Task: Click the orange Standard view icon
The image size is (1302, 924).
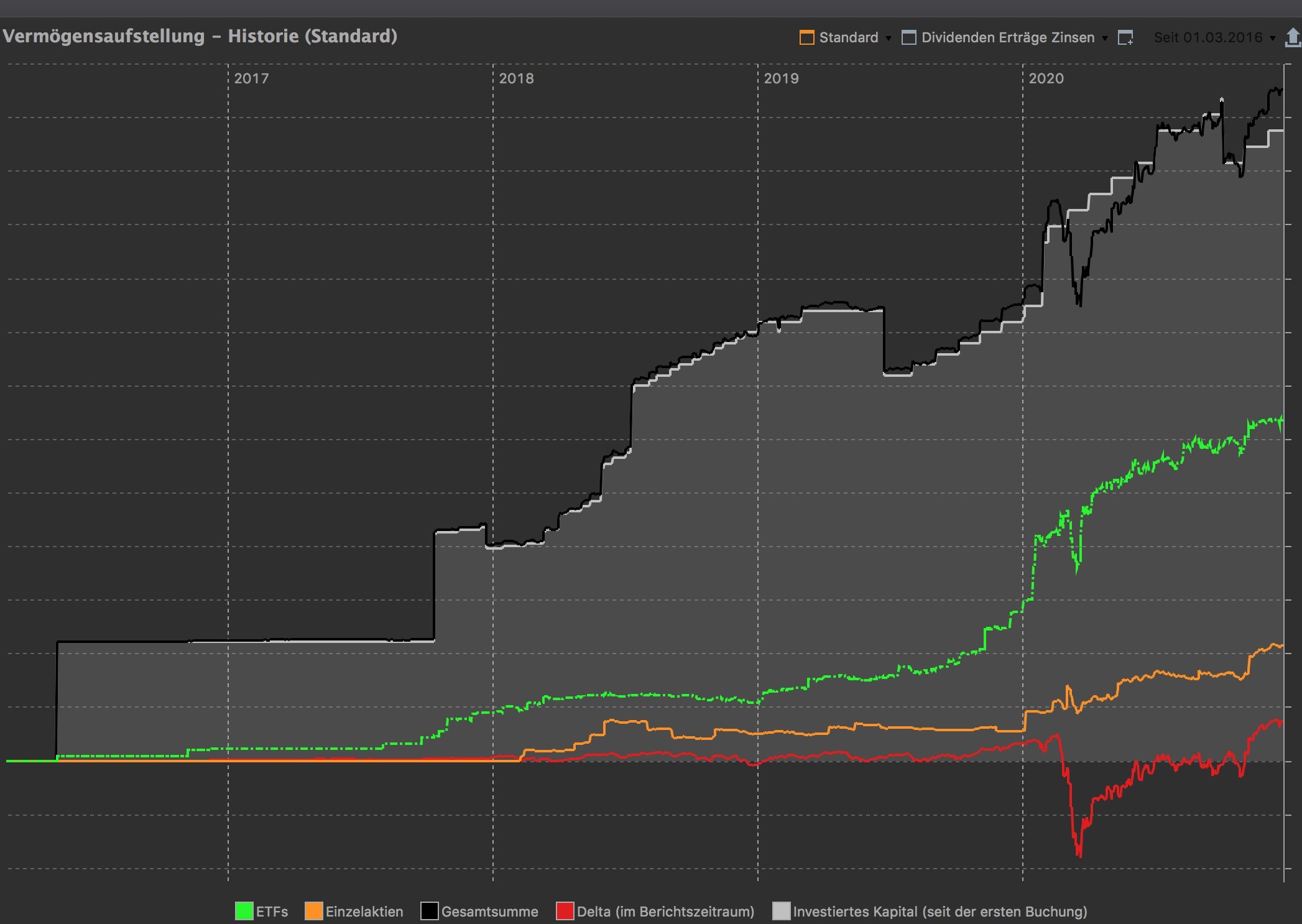Action: [x=806, y=37]
